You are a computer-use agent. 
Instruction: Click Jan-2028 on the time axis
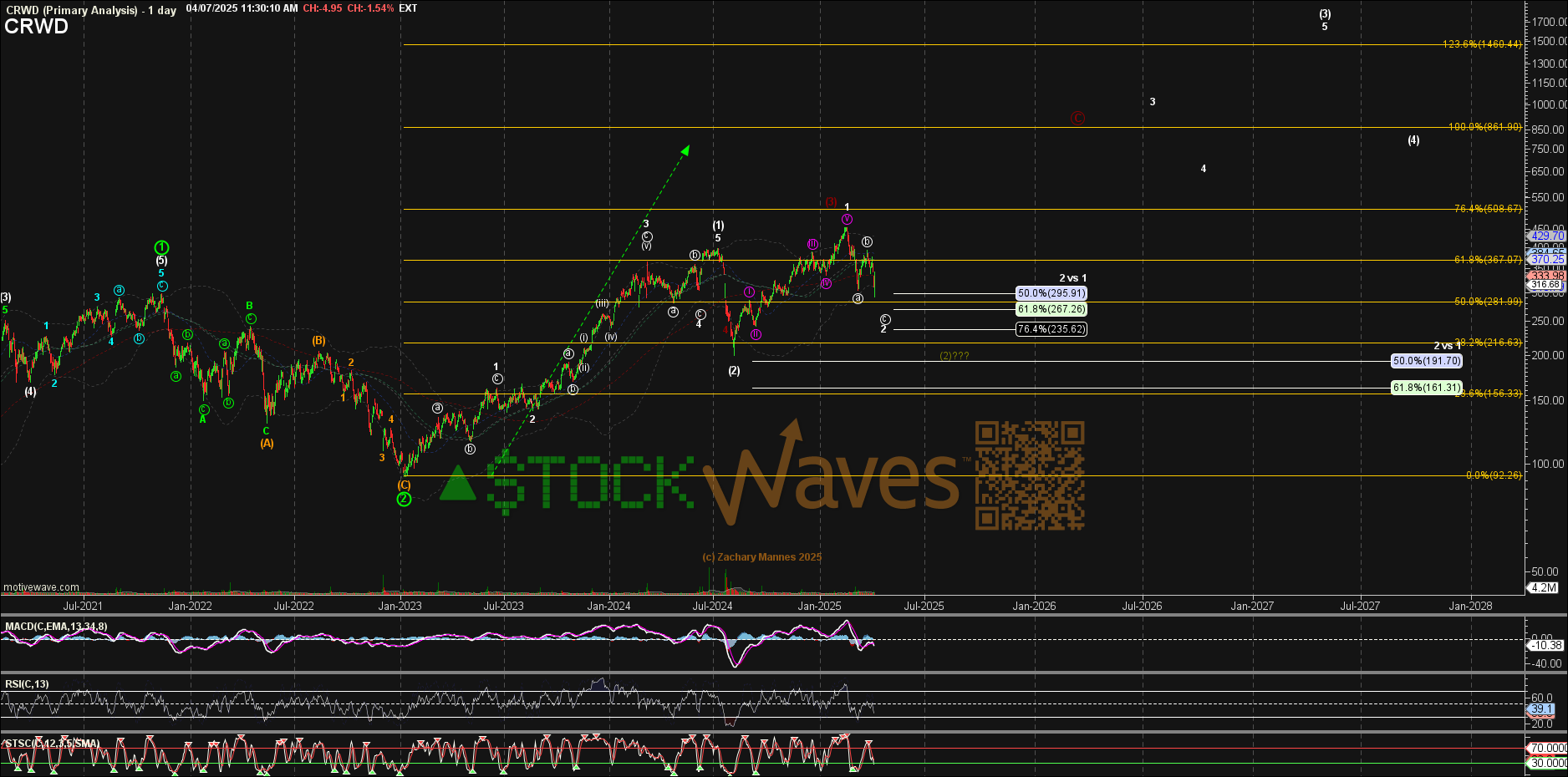[1470, 607]
